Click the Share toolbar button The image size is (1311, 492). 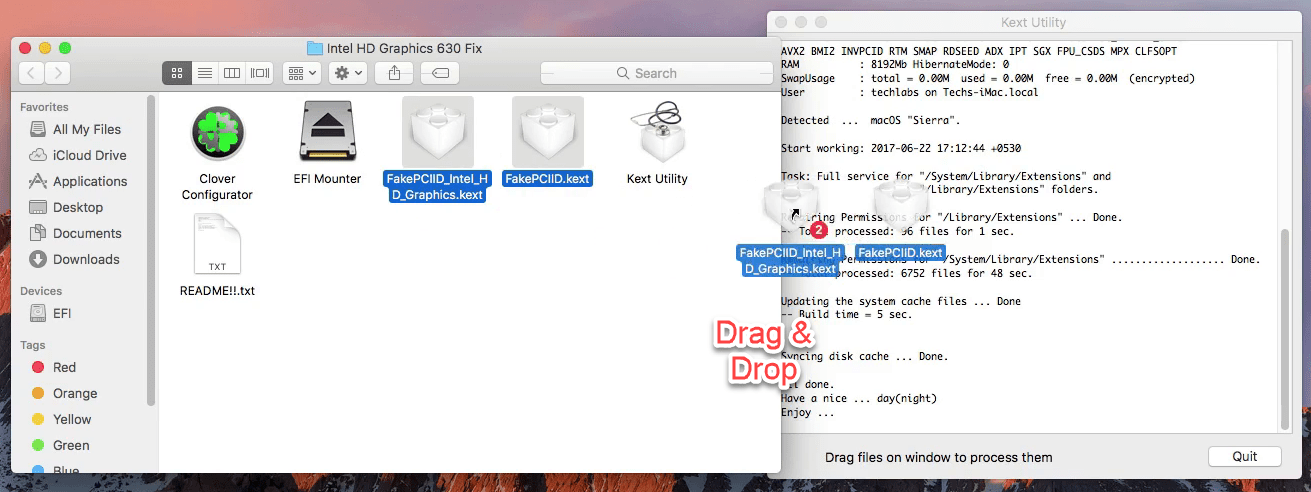(x=394, y=73)
